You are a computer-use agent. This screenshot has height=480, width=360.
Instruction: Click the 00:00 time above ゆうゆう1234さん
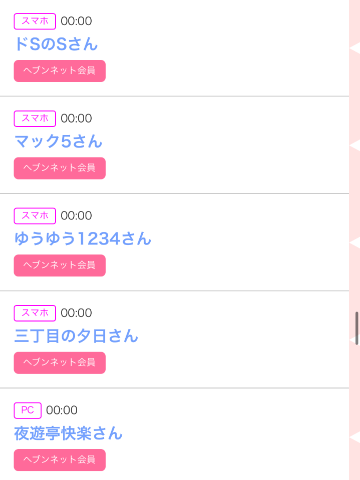click(x=76, y=216)
